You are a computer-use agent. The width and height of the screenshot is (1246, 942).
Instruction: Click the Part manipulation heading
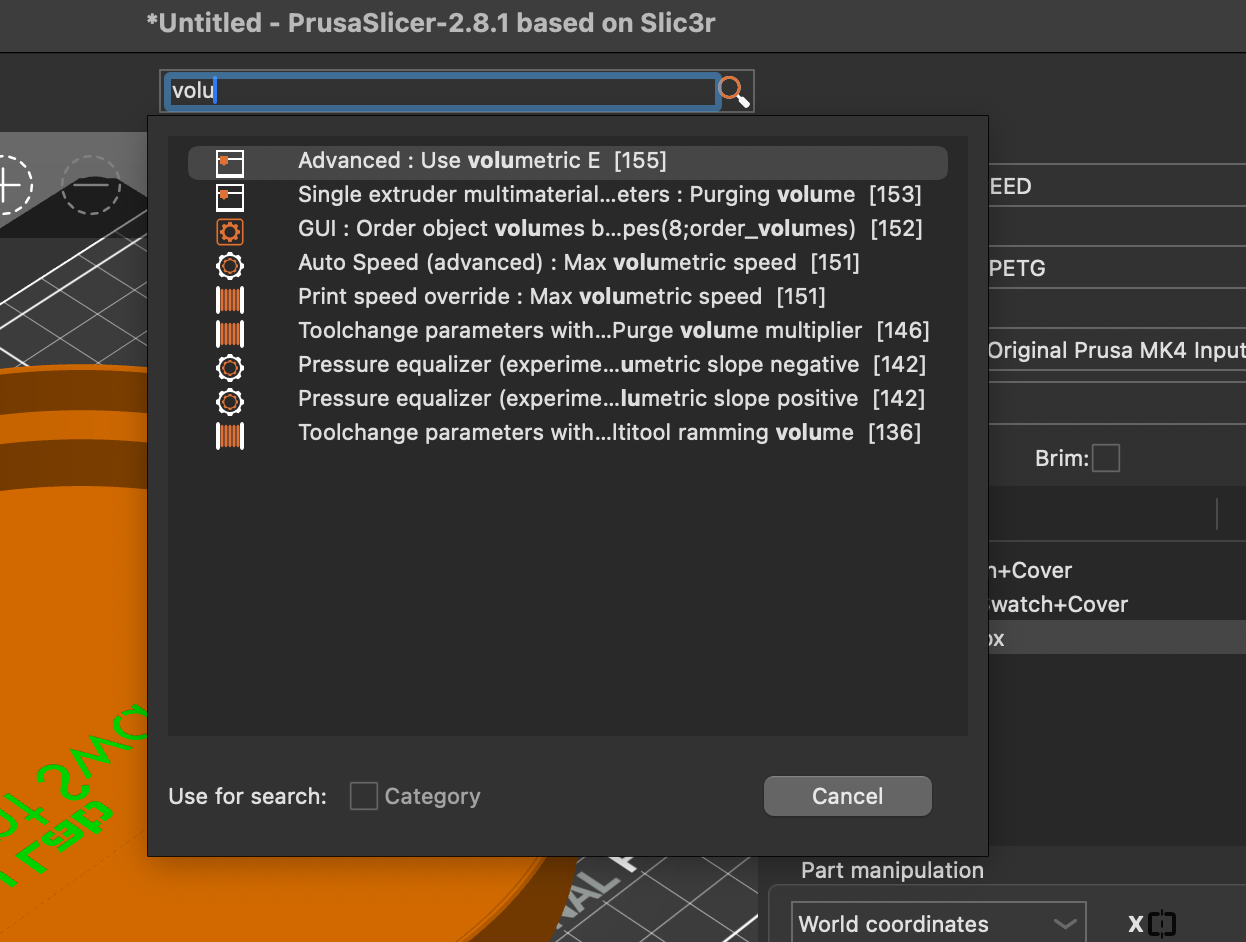[x=892, y=871]
